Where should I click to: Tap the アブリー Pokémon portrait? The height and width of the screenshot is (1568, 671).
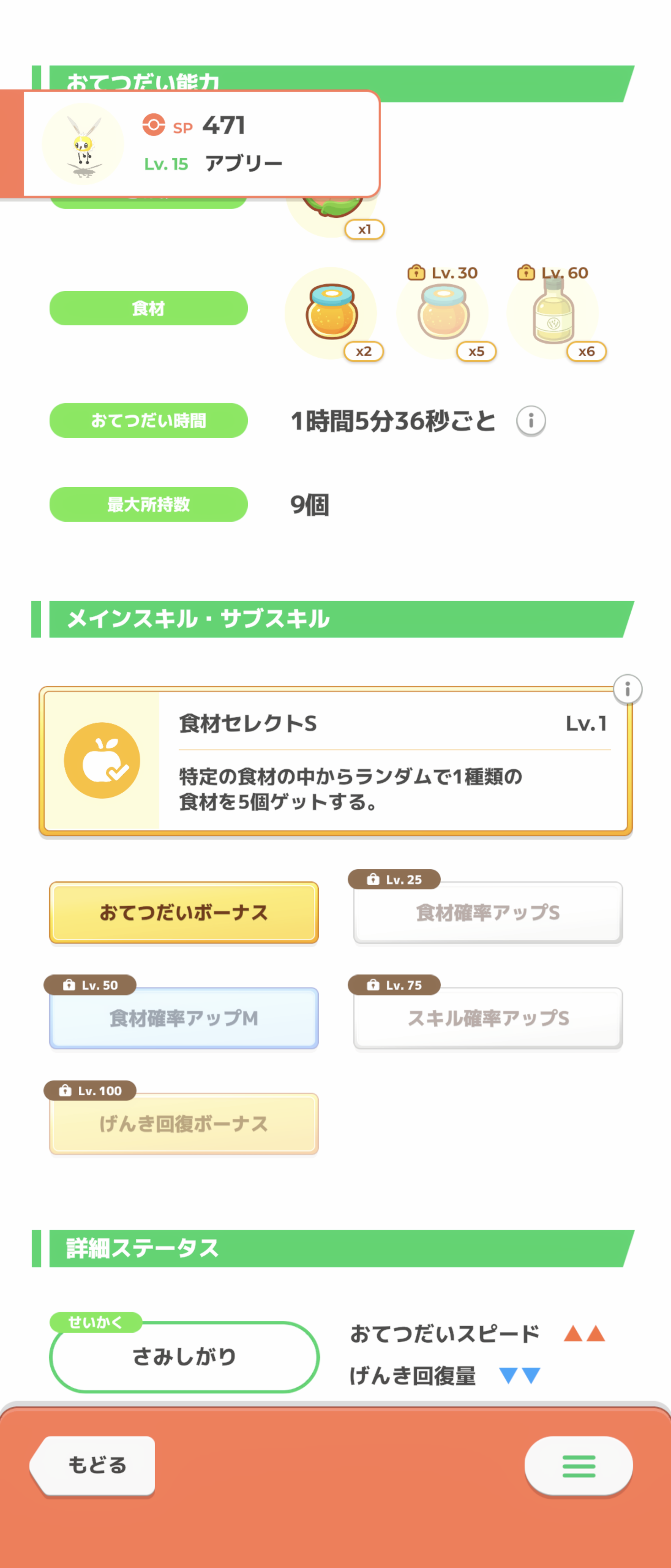pos(83,144)
